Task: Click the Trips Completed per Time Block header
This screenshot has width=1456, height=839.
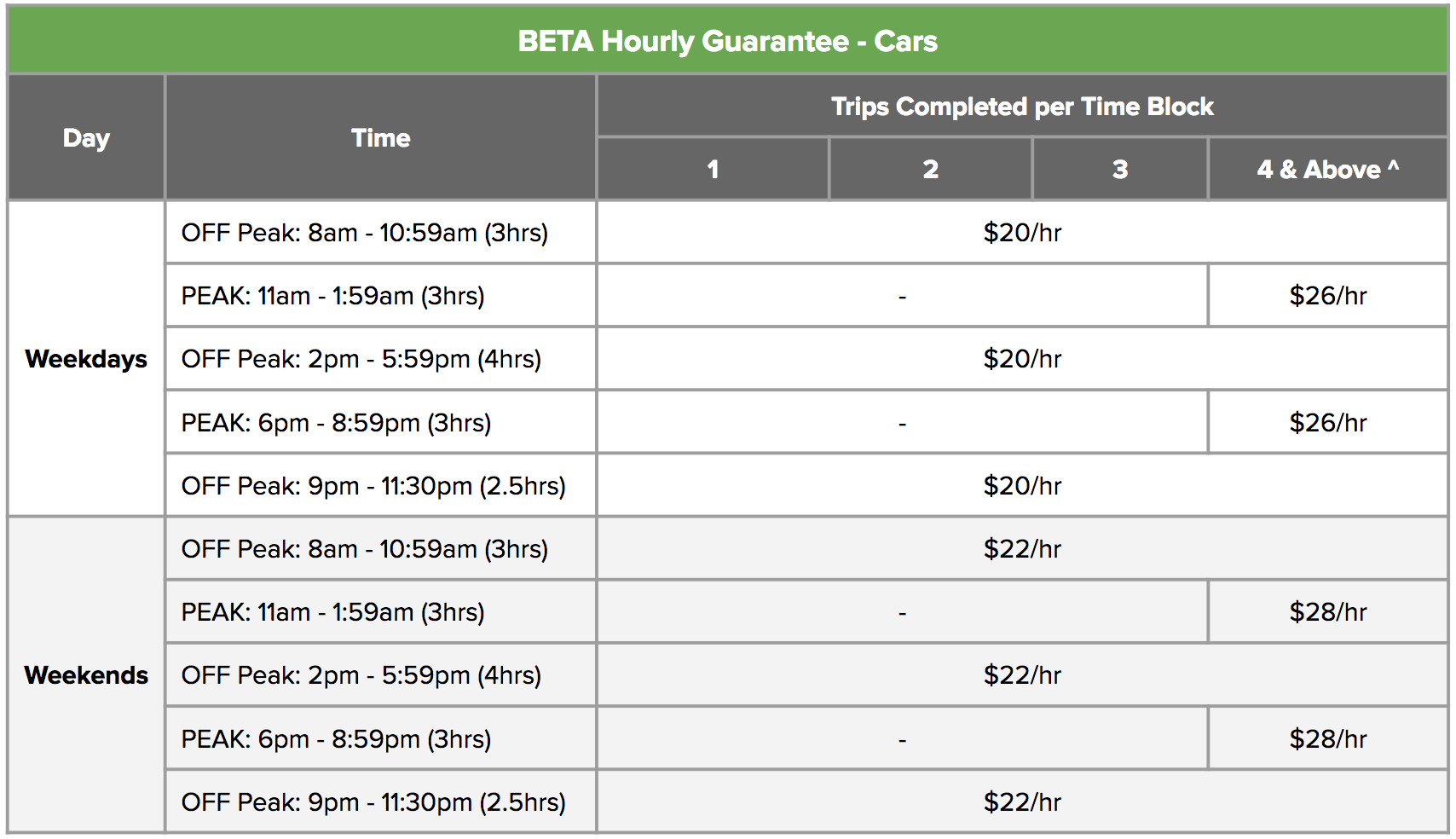Action: (1021, 107)
